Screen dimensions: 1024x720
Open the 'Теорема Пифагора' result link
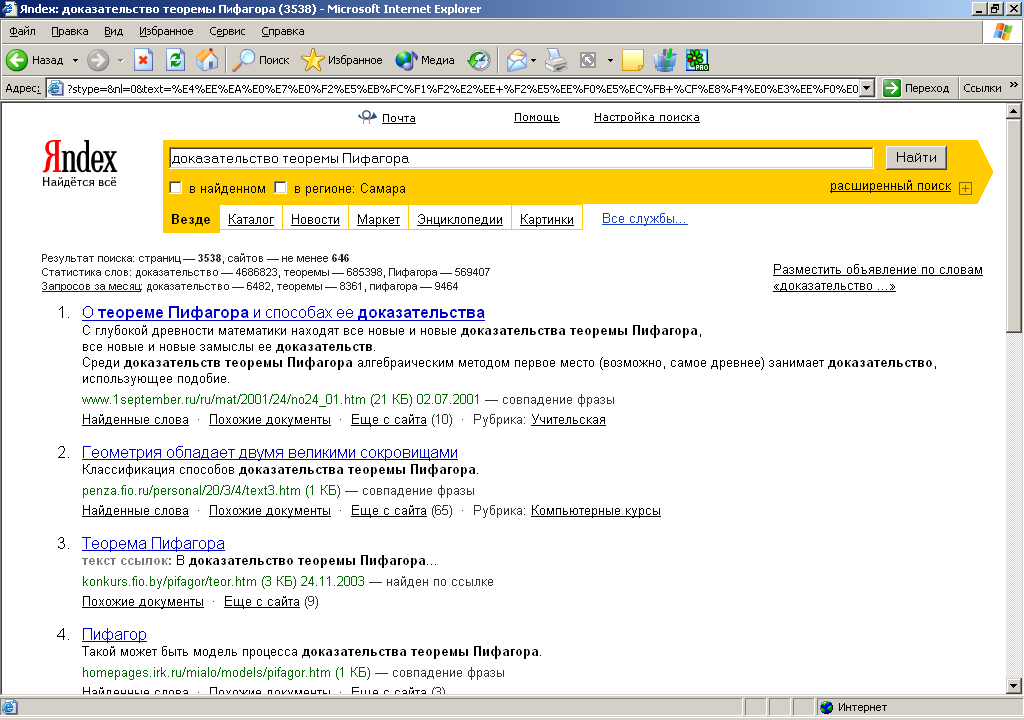(x=153, y=543)
